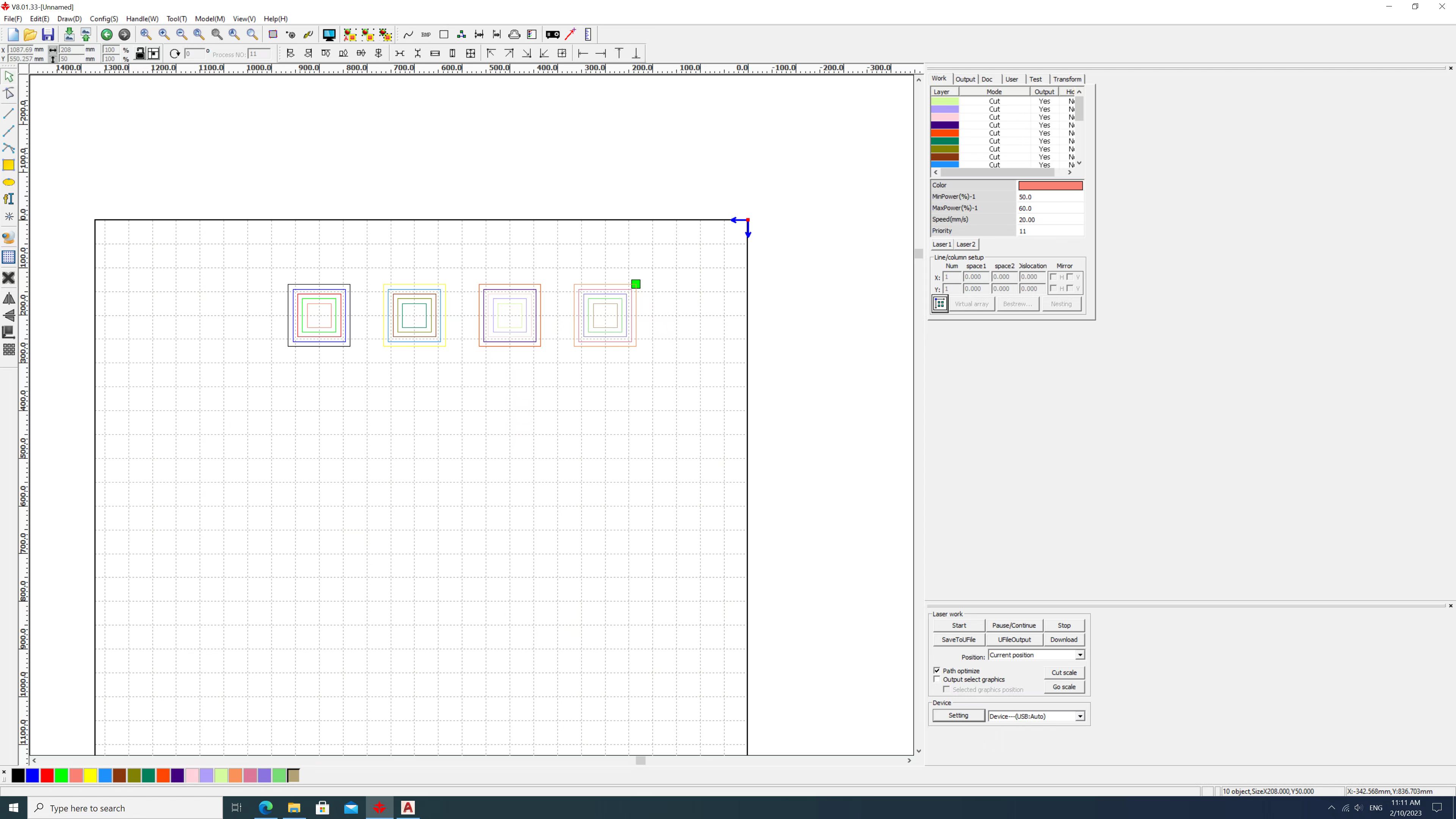The height and width of the screenshot is (819, 1456).
Task: Switch to the Laser2 tab
Action: coord(966,244)
